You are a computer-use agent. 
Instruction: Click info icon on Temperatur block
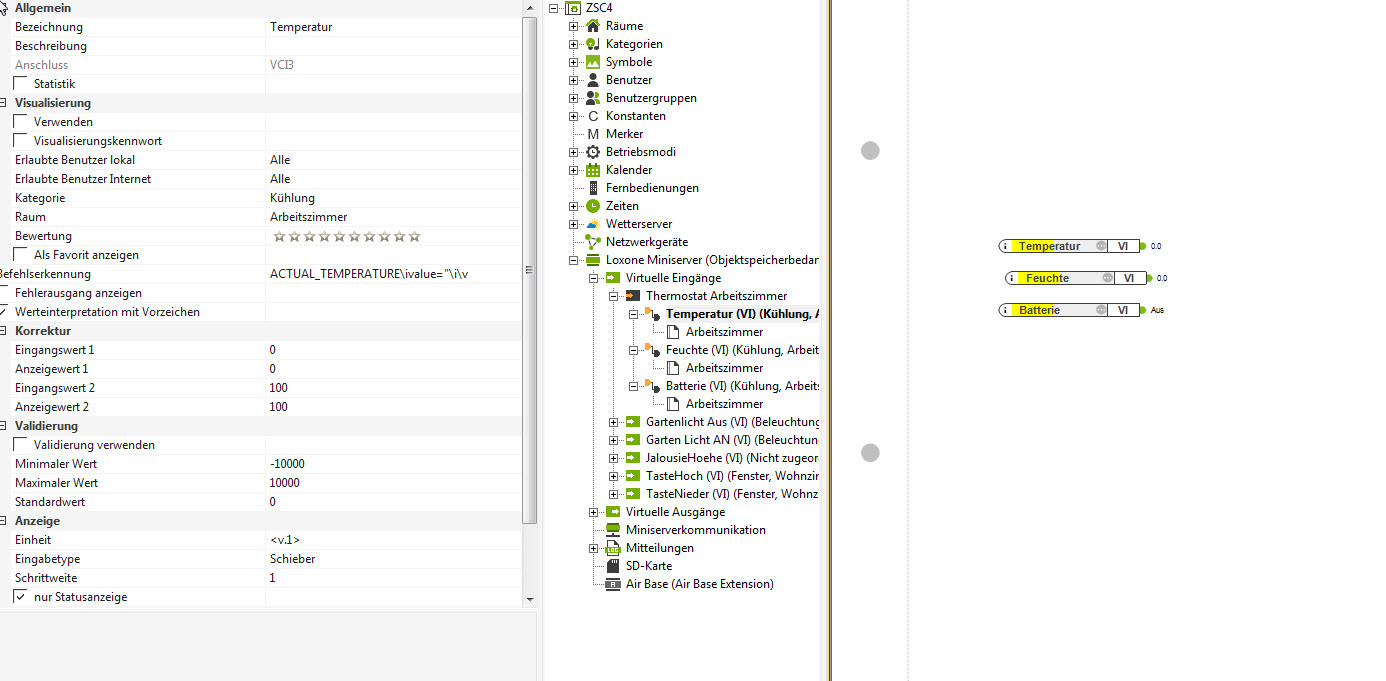tap(1007, 246)
